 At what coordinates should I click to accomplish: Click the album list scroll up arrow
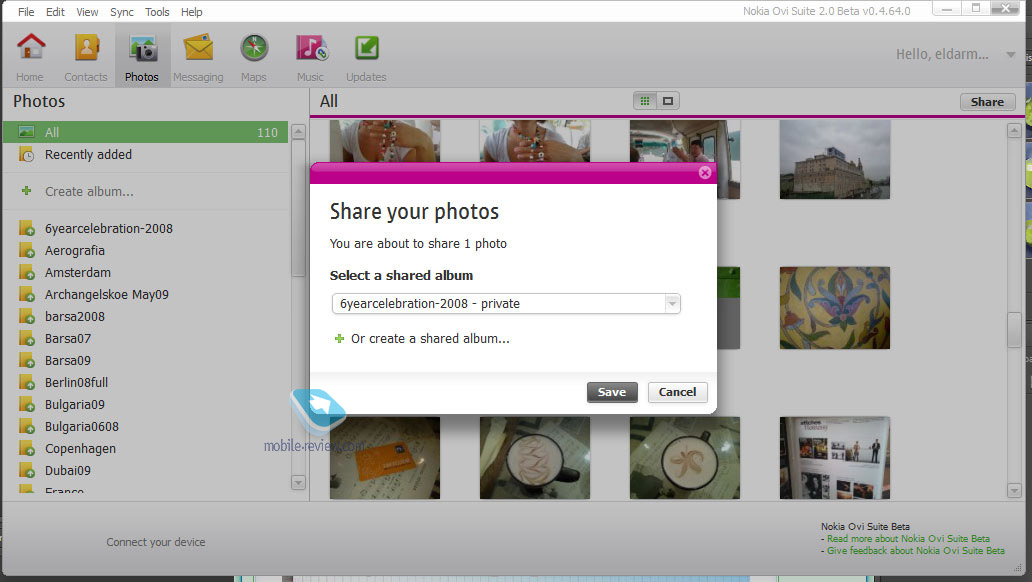(298, 131)
